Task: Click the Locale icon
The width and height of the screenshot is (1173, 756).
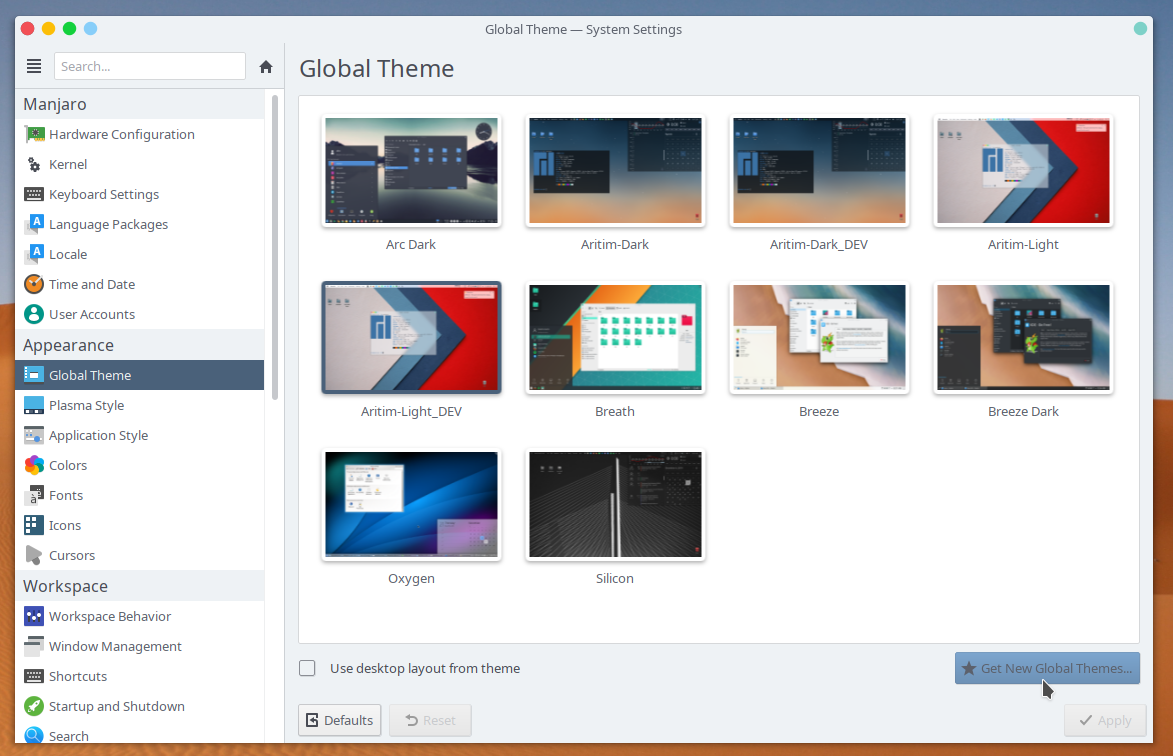Action: pyautogui.click(x=34, y=254)
